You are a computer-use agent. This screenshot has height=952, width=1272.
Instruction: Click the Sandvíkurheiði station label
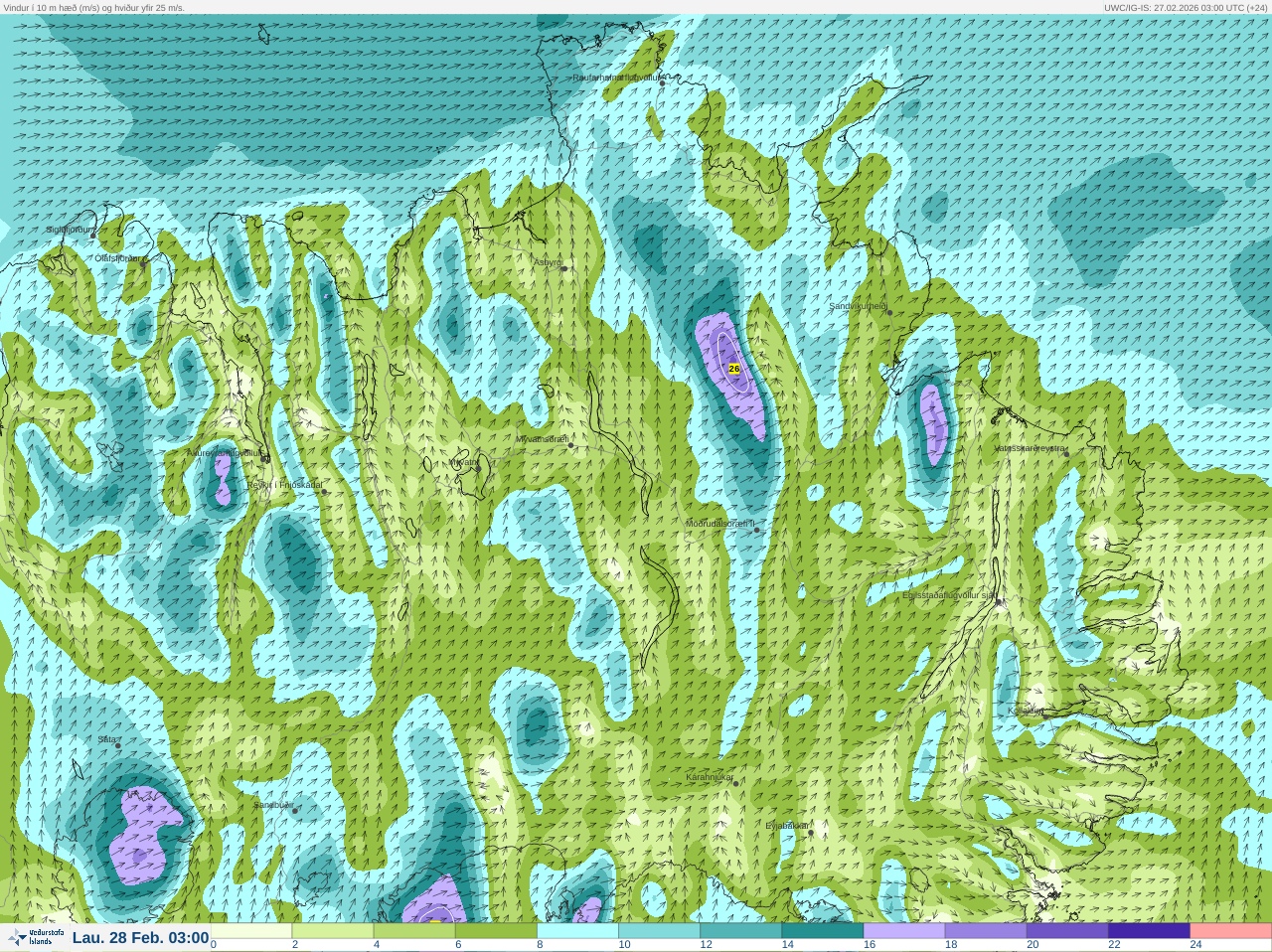859,306
